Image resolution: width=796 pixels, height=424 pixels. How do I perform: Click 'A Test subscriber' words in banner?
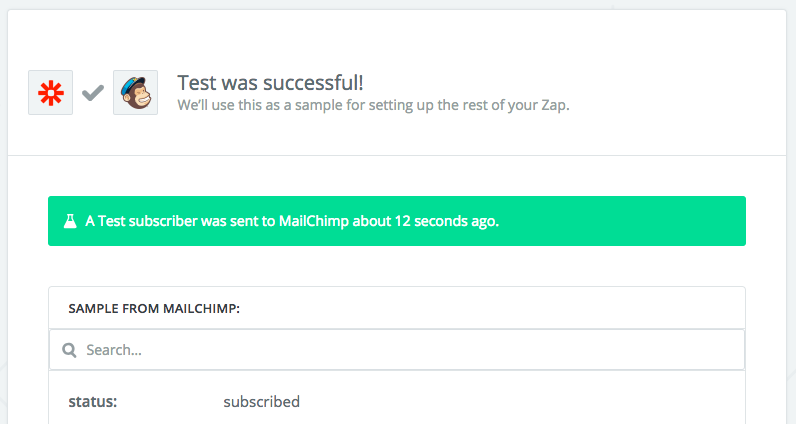(141, 221)
